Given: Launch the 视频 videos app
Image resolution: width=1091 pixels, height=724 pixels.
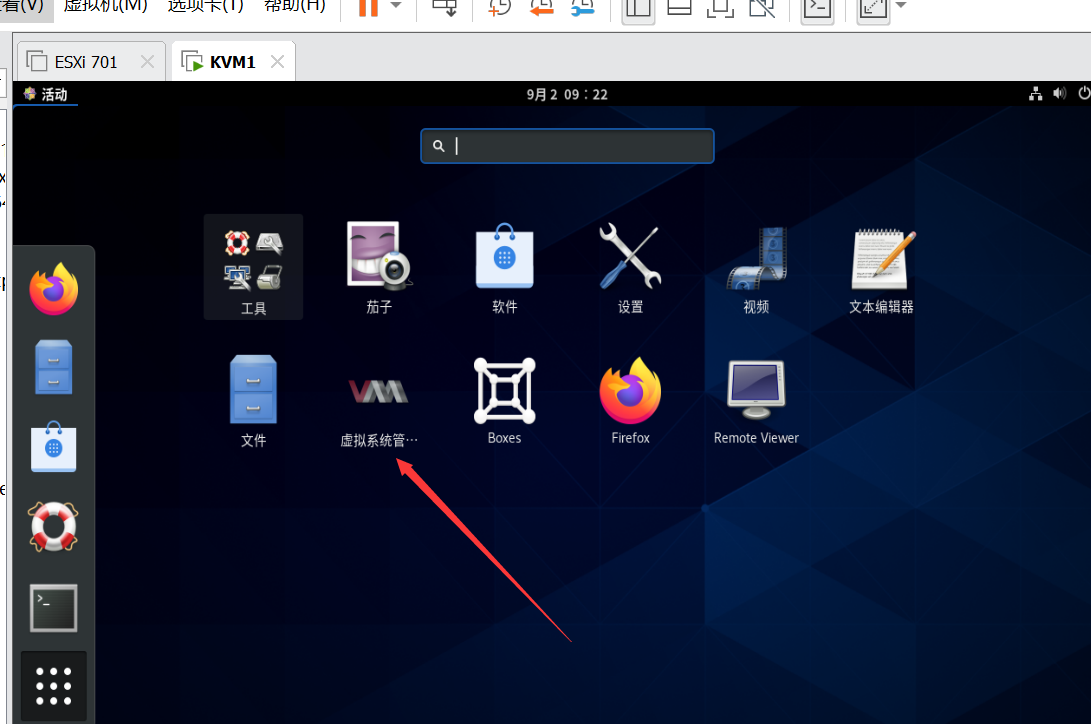Looking at the screenshot, I should (x=756, y=268).
